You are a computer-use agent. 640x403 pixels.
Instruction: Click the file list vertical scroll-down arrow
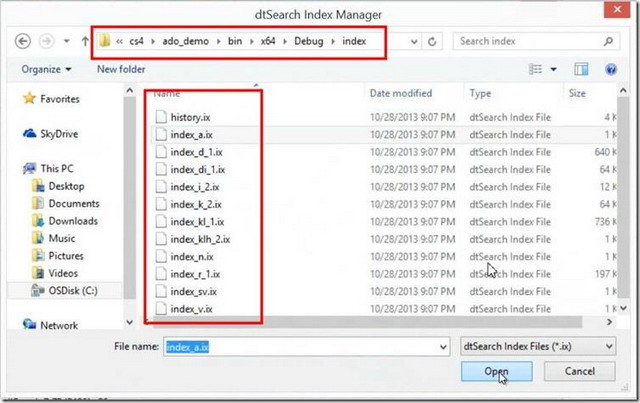[x=623, y=308]
